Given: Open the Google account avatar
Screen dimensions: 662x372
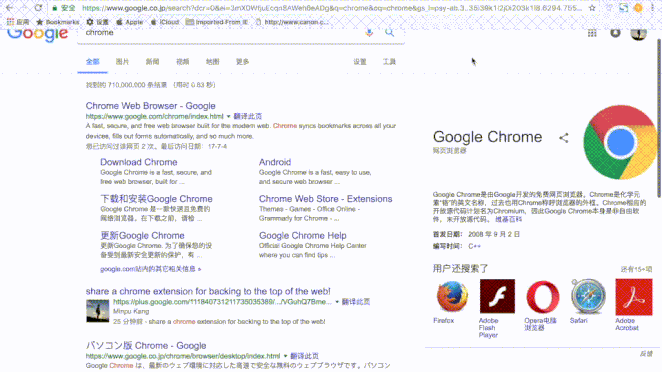Looking at the screenshot, I should (638, 33).
